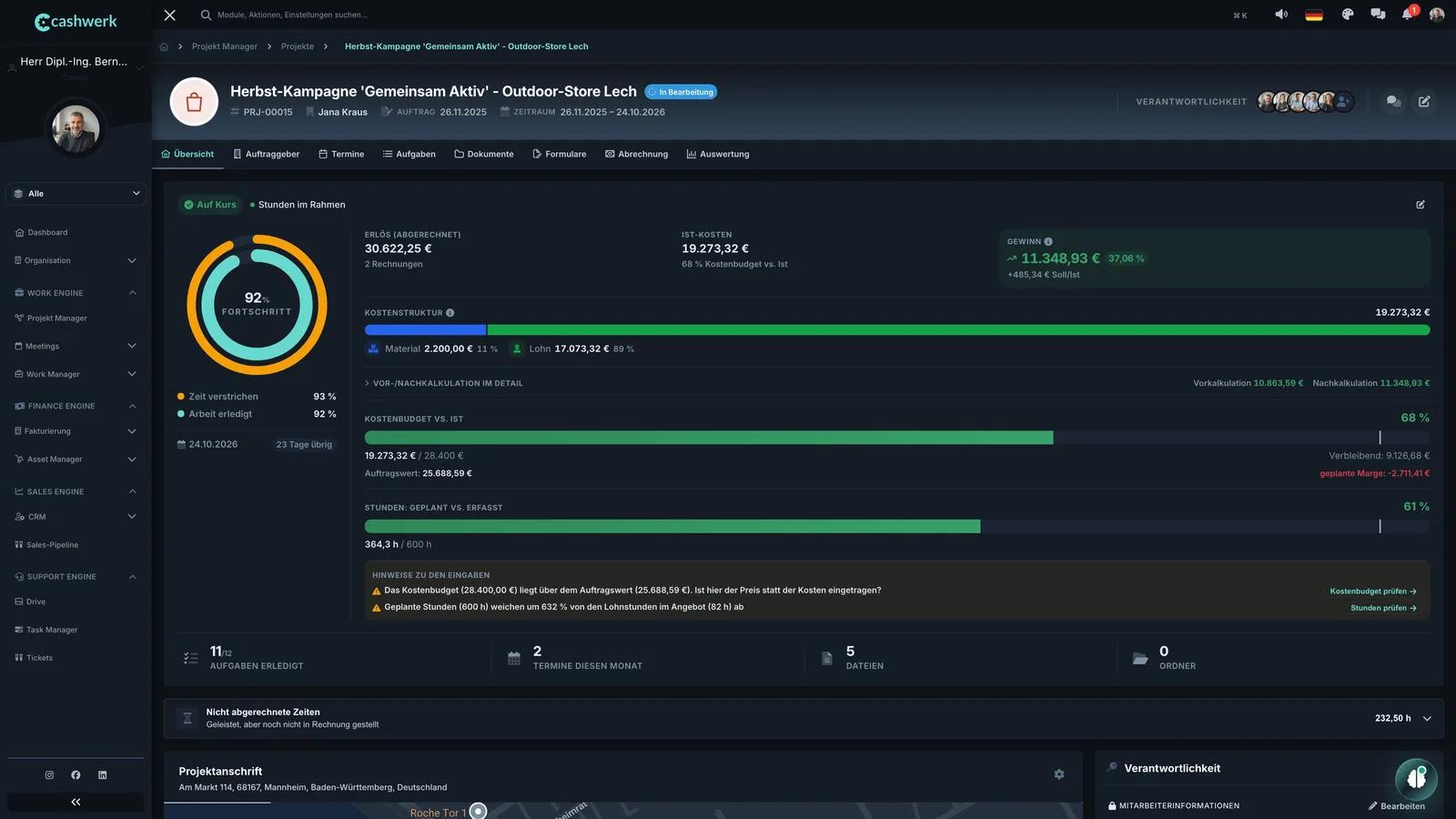Collapse sidebar with double chevron button
The width and height of the screenshot is (1456, 819).
[x=76, y=802]
